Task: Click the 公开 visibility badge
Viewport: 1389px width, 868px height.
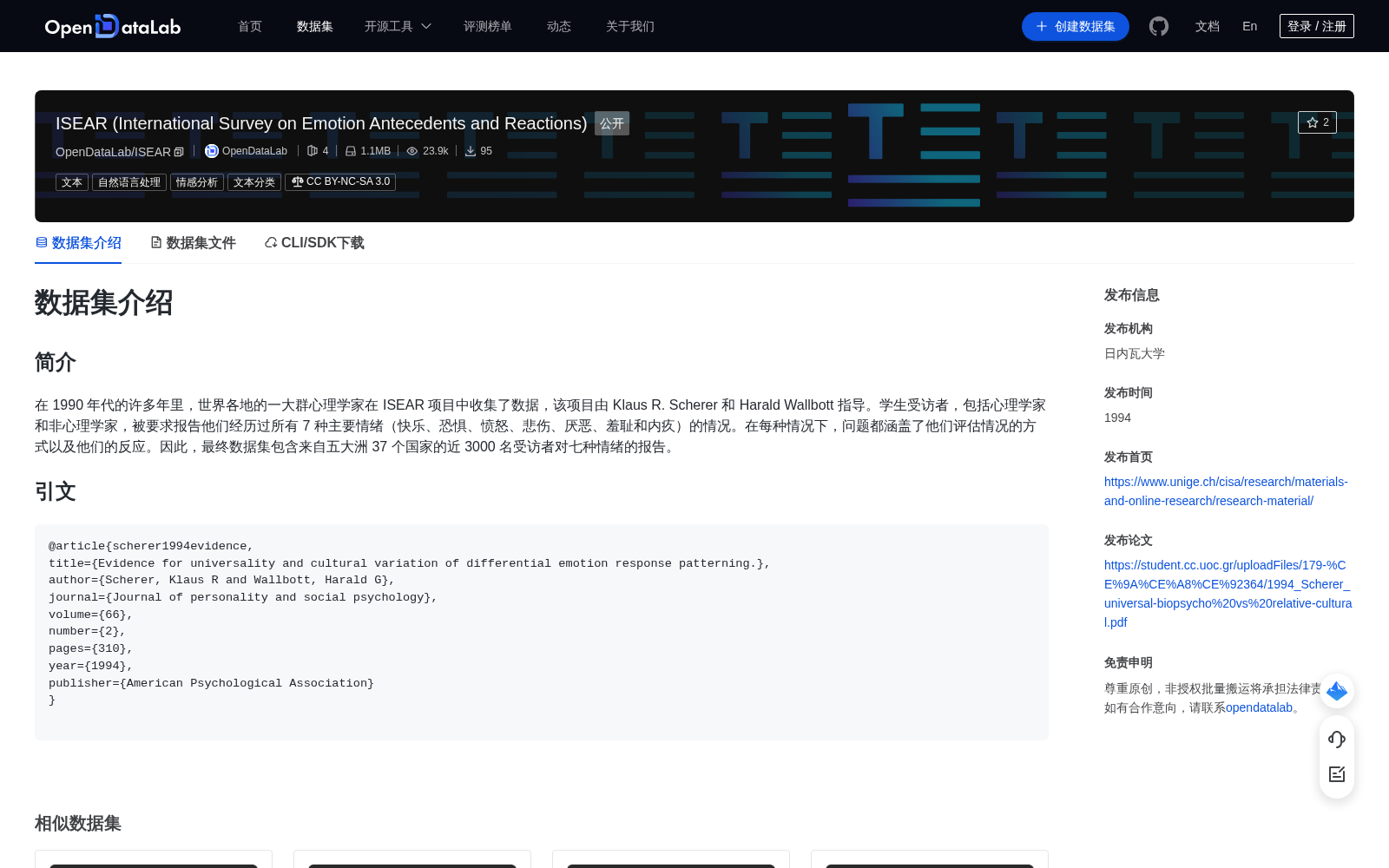Action: coord(612,123)
